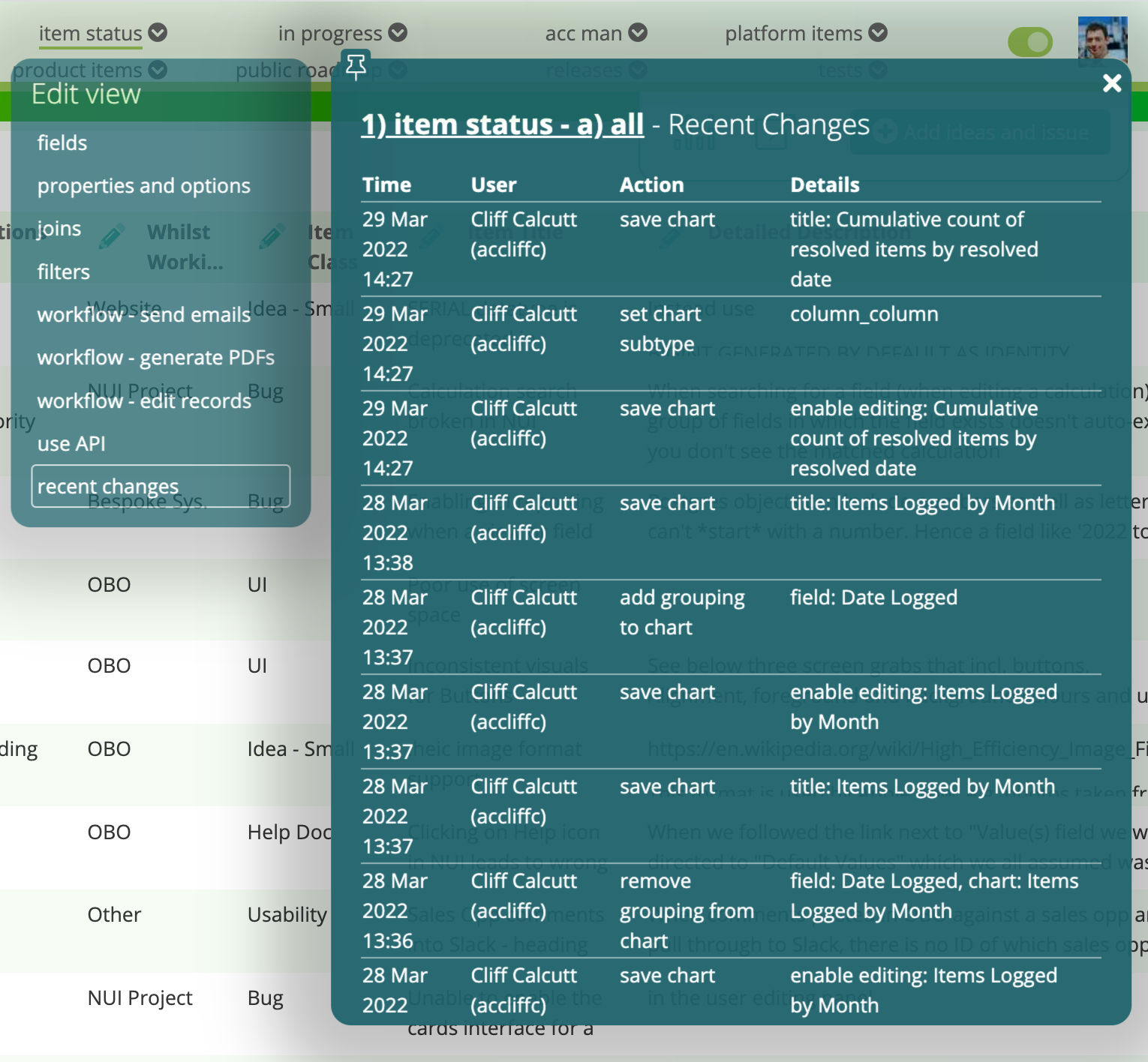The width and height of the screenshot is (1148, 1062).
Task: Open workflow - send emails
Action: 144,315
